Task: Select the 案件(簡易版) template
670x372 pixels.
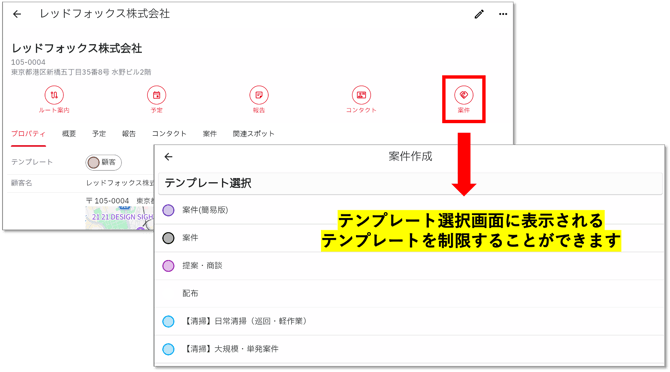Action: pyautogui.click(x=409, y=210)
